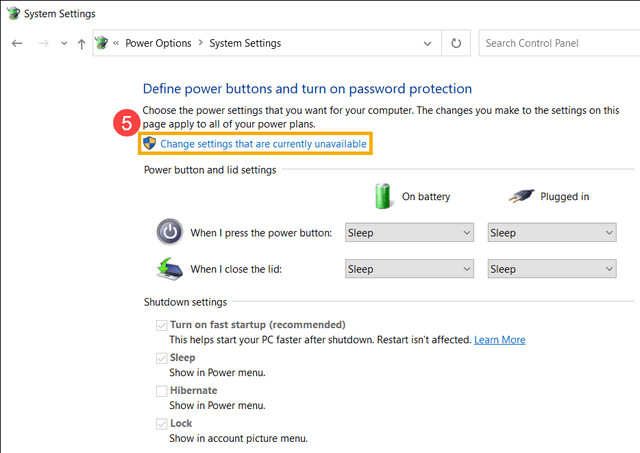This screenshot has width=640, height=453.
Task: Click the Up one level arrow
Action: (81, 44)
